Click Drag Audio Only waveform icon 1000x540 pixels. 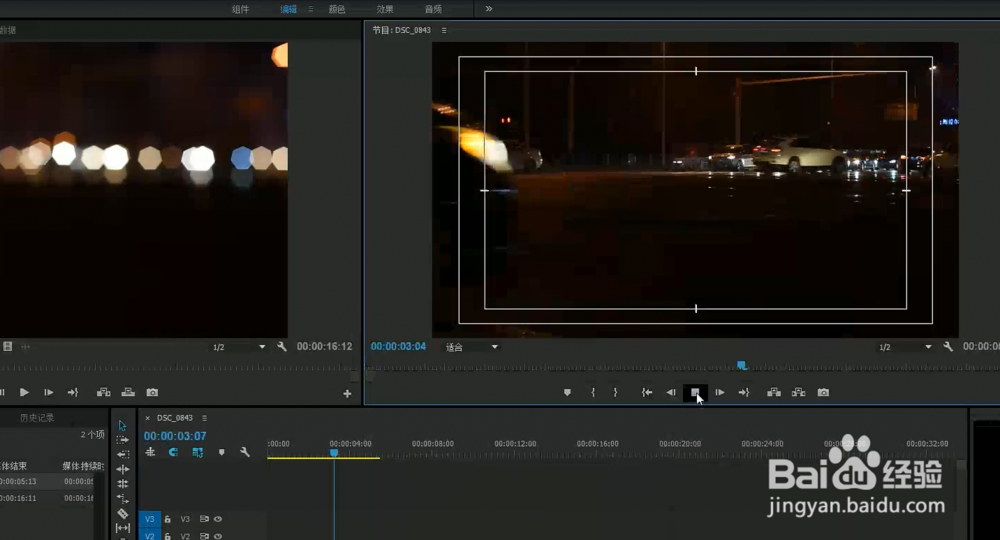26,347
